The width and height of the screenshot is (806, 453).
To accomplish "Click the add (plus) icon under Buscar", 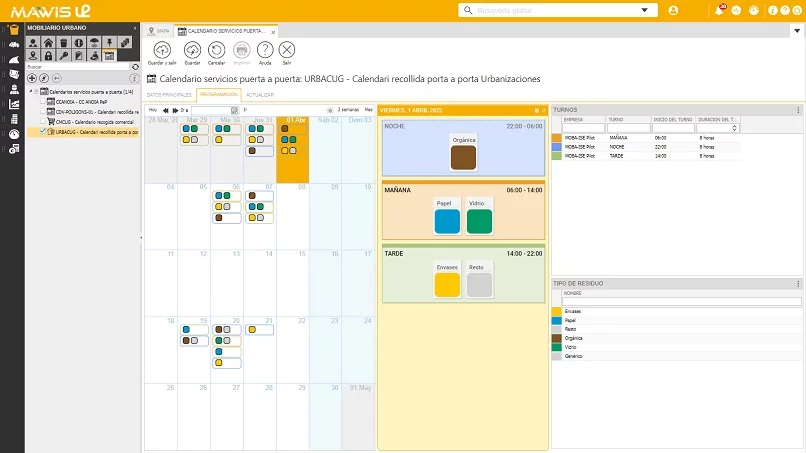I will click(x=32, y=78).
